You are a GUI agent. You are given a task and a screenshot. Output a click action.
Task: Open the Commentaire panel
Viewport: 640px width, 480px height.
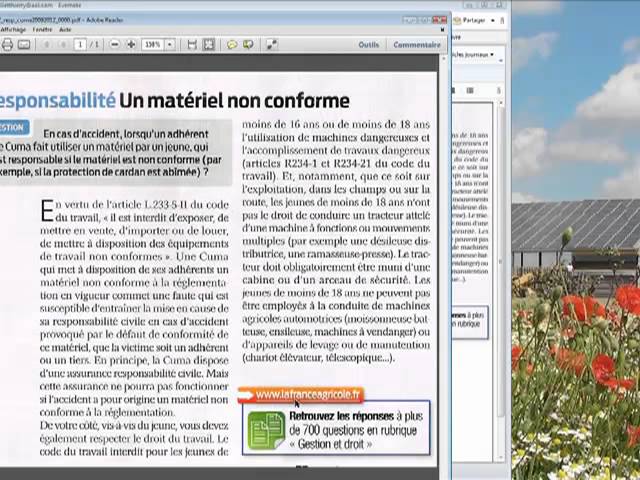tap(417, 45)
